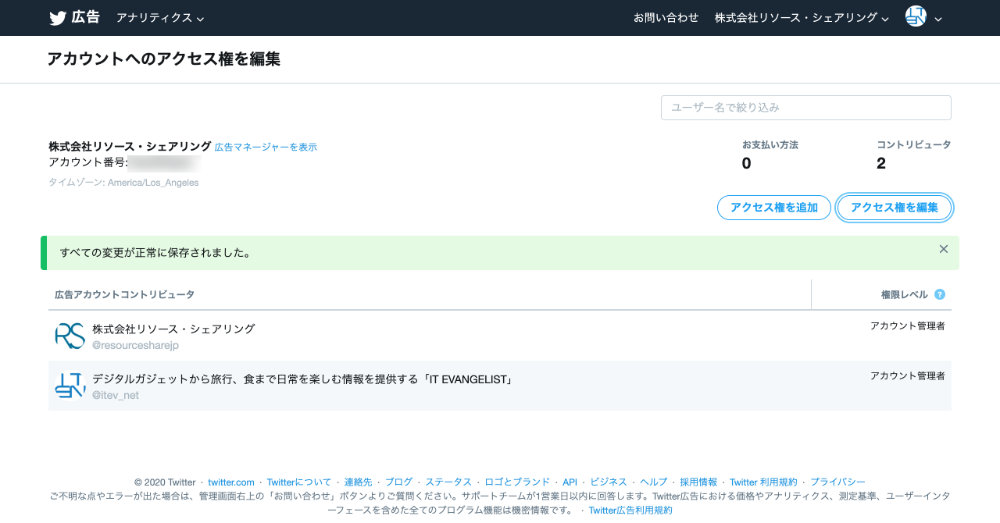1000x523 pixels.
Task: Click the 広告アカウントコントリビュータ column header
Action: pos(124,295)
